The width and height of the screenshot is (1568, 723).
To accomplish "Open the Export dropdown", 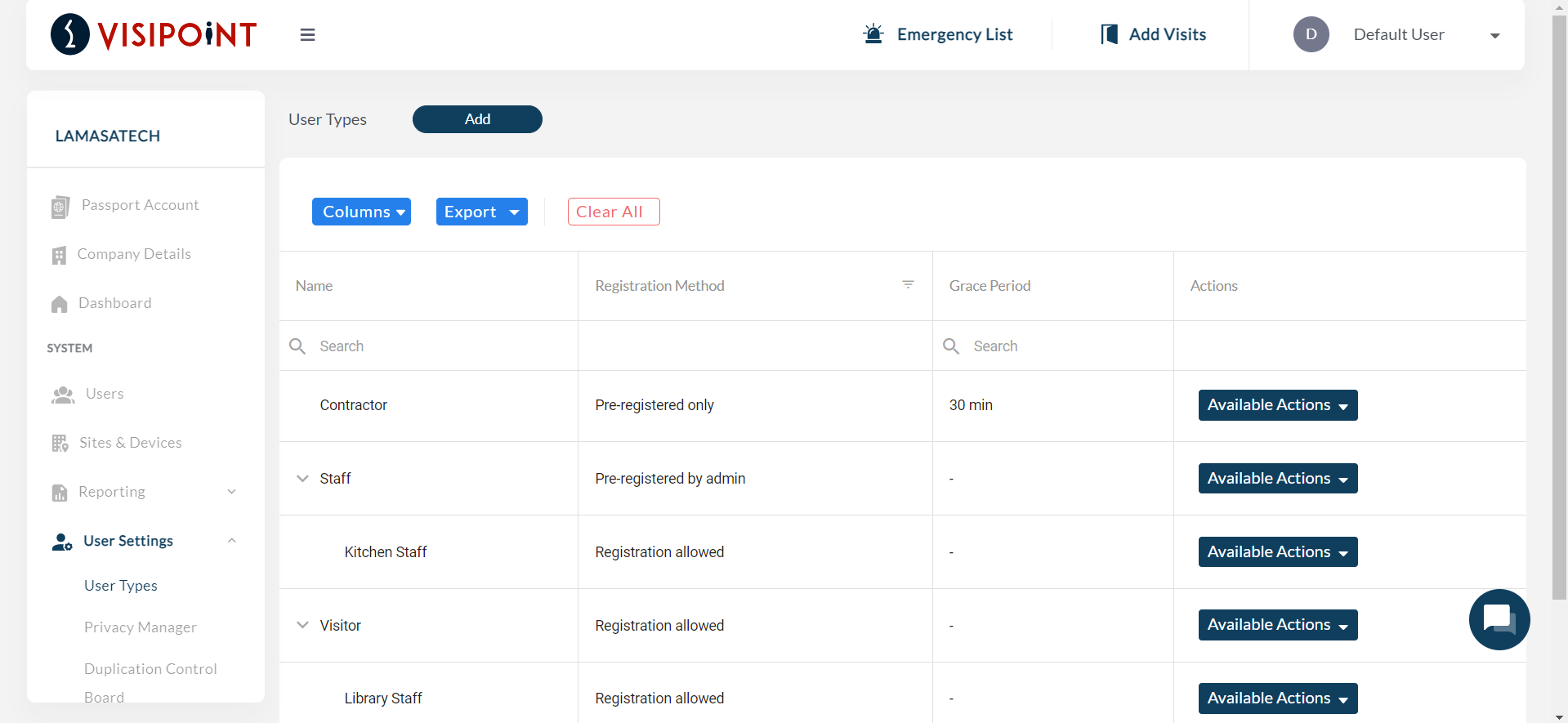I will (x=481, y=212).
